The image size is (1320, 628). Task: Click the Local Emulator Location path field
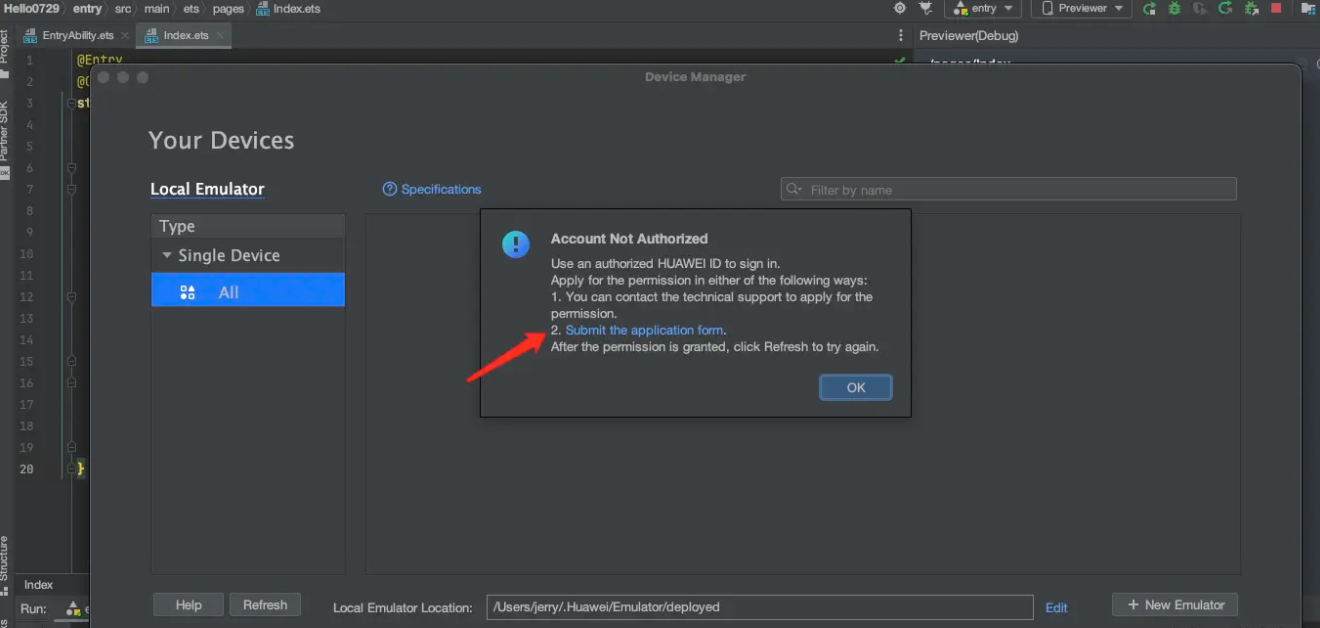pyautogui.click(x=760, y=607)
